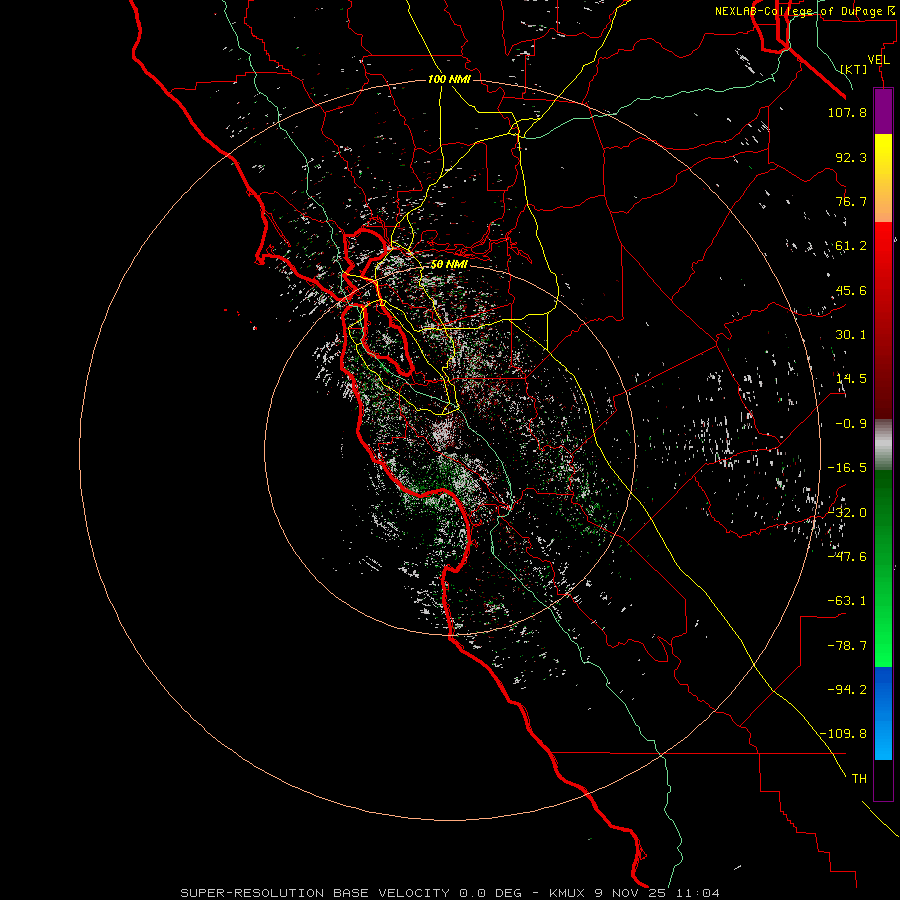Click the 30.1 velocity scale value
The height and width of the screenshot is (900, 900).
pyautogui.click(x=851, y=335)
